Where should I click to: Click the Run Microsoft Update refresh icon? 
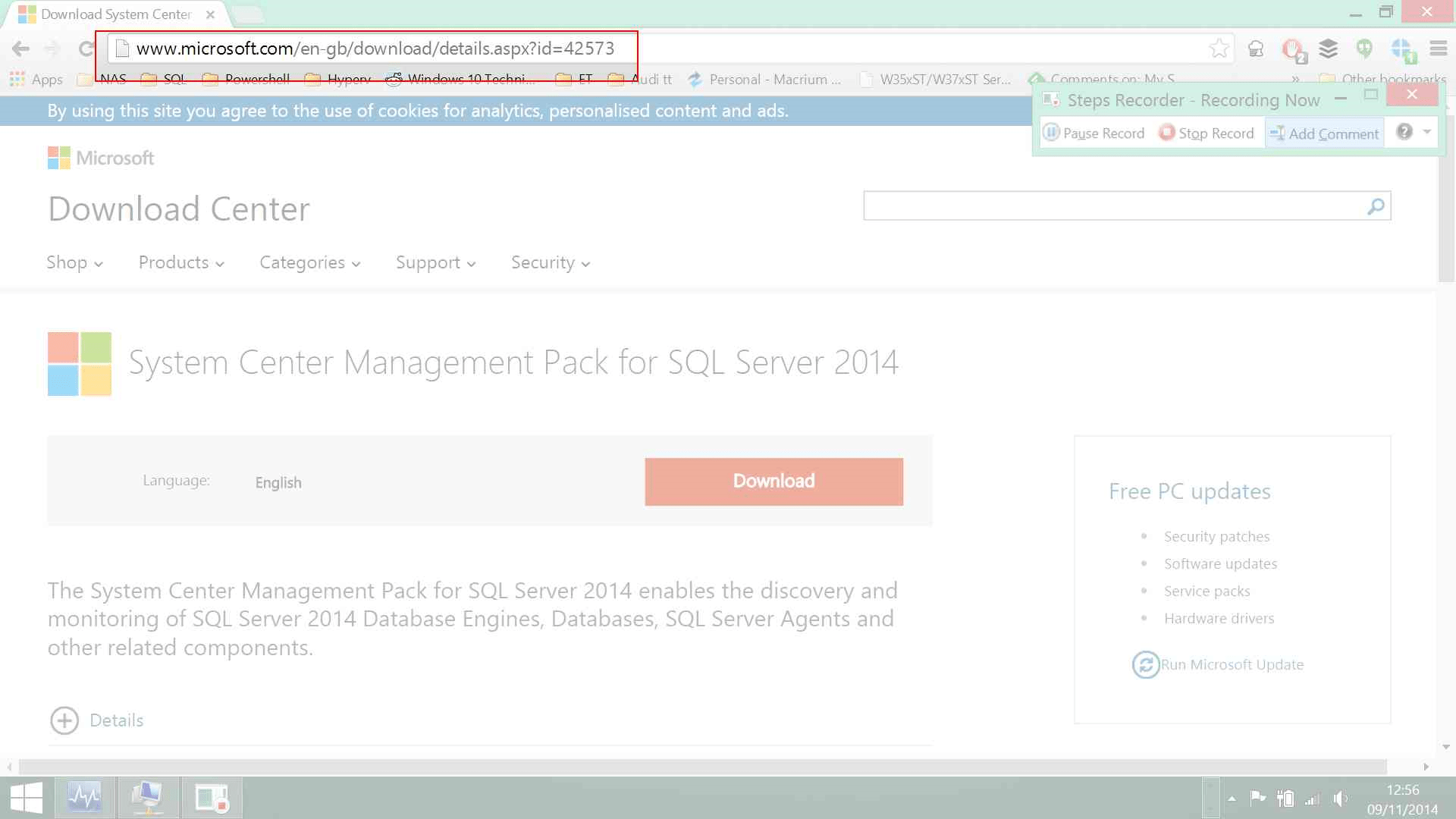coord(1145,664)
